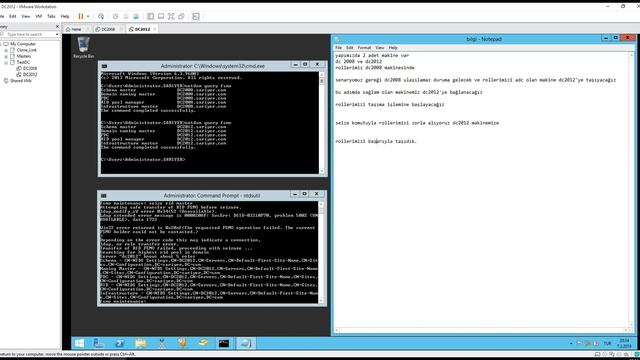
Task: Open the Notepad File menu
Action: pos(338,48)
